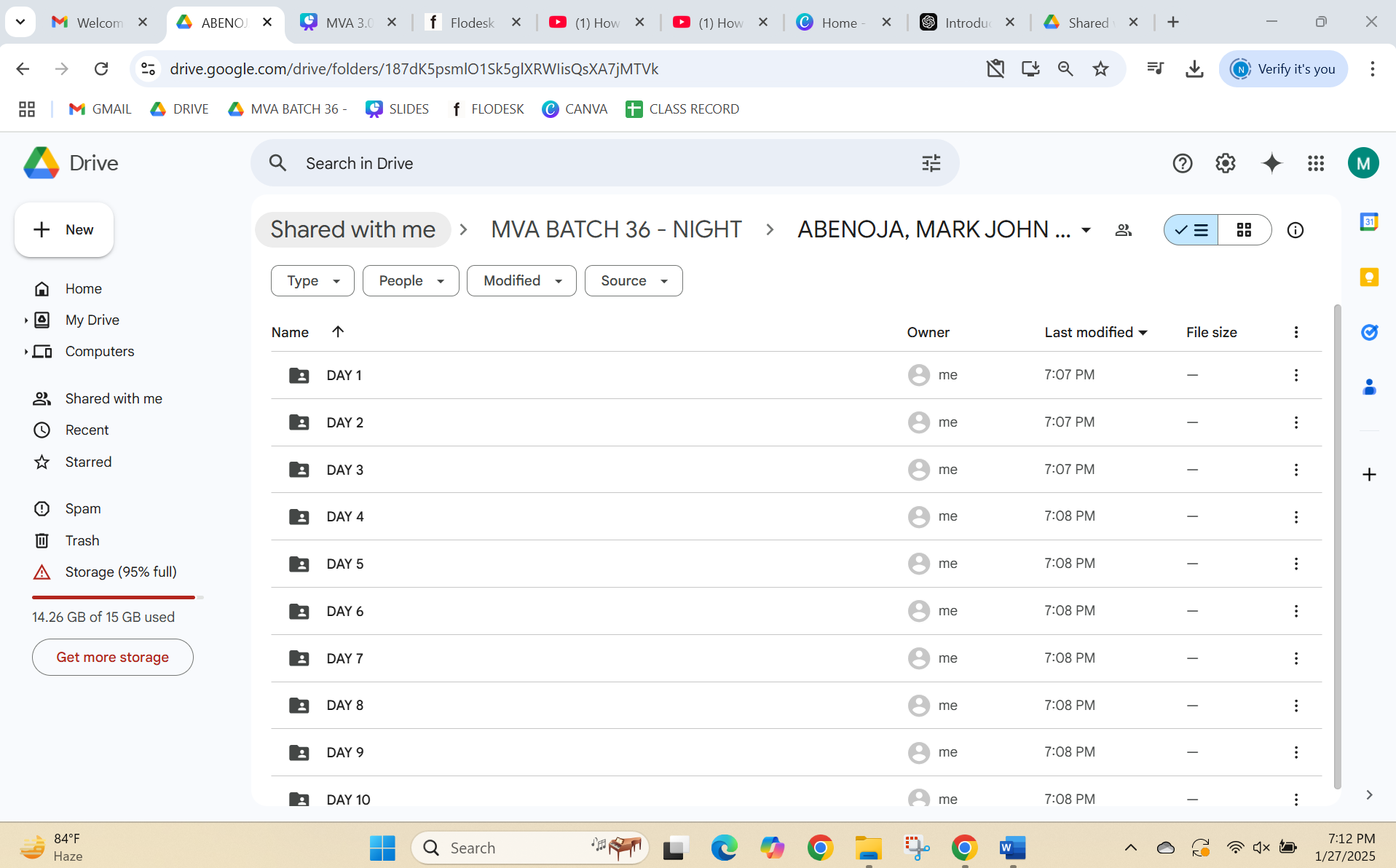Click Get more storage button
This screenshot has height=868, width=1396.
[x=113, y=658]
